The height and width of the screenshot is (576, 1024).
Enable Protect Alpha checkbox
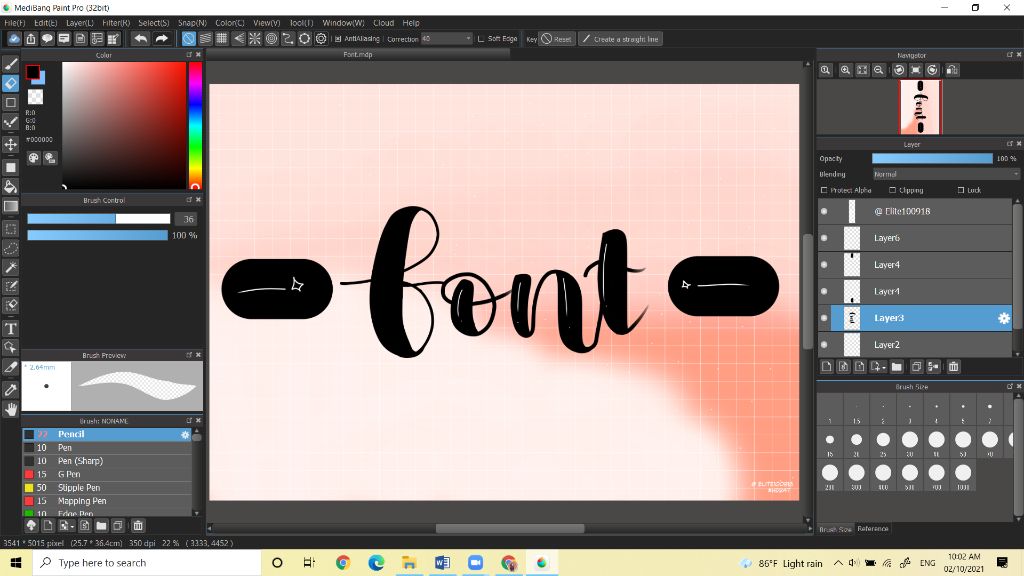click(824, 190)
